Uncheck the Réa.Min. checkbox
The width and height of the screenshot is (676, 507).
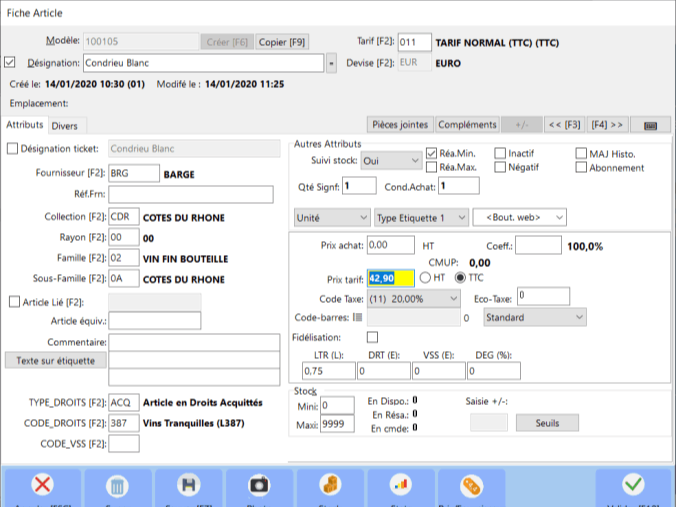(x=432, y=153)
